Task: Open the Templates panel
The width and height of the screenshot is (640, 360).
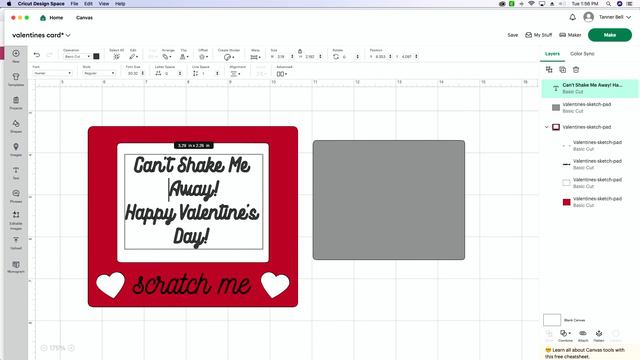Action: coord(16,79)
